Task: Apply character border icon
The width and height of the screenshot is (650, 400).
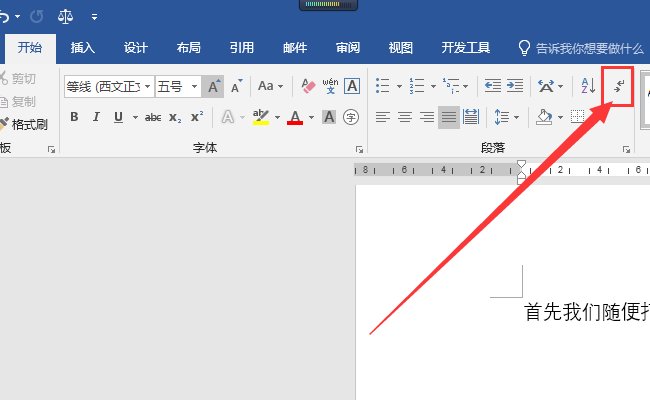Action: coord(352,86)
